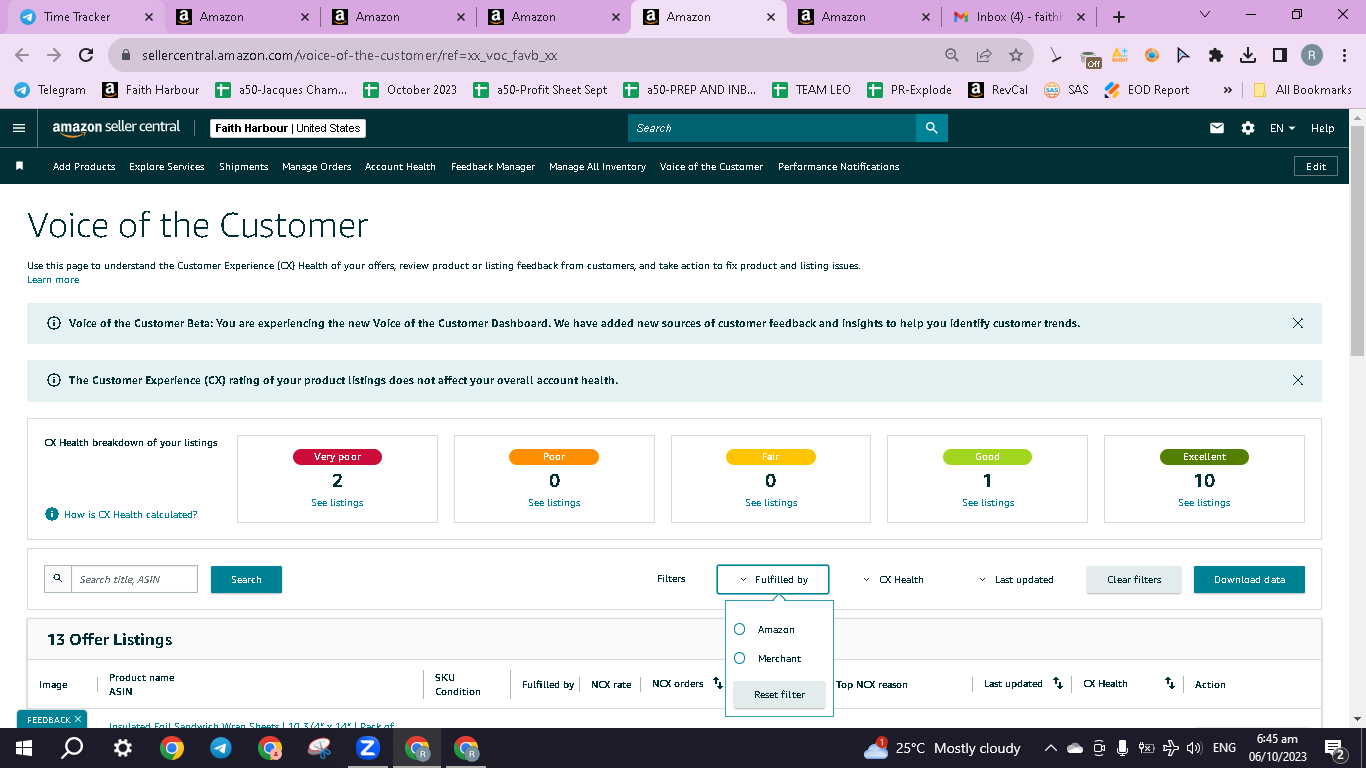
Task: Show more bookmarks with the overflow chevron
Action: pyautogui.click(x=1227, y=89)
